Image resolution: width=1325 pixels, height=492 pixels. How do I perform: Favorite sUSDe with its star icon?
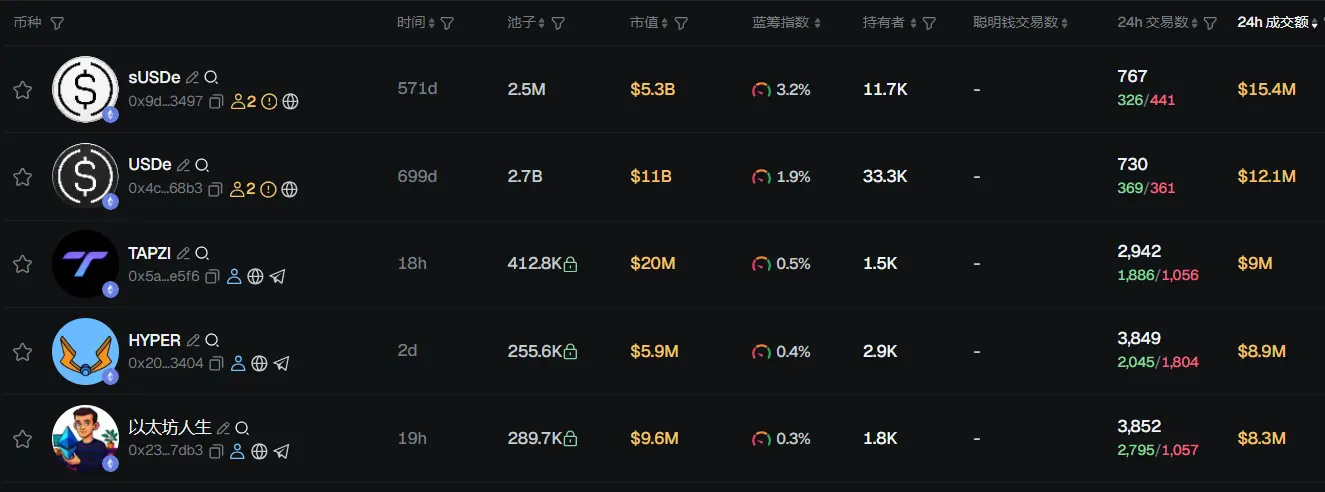tap(22, 90)
